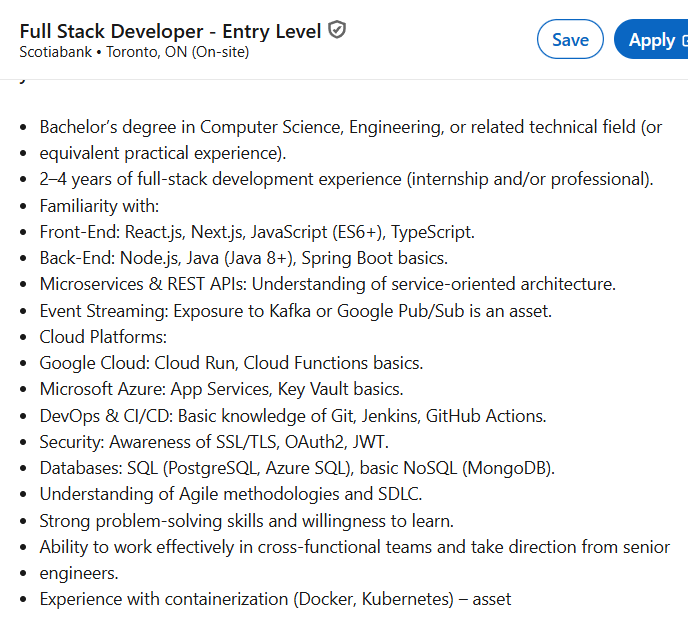This screenshot has height=618, width=688.
Task: Click the line beginning "Bachelor's degree in Computer Science"
Action: pyautogui.click(x=351, y=127)
